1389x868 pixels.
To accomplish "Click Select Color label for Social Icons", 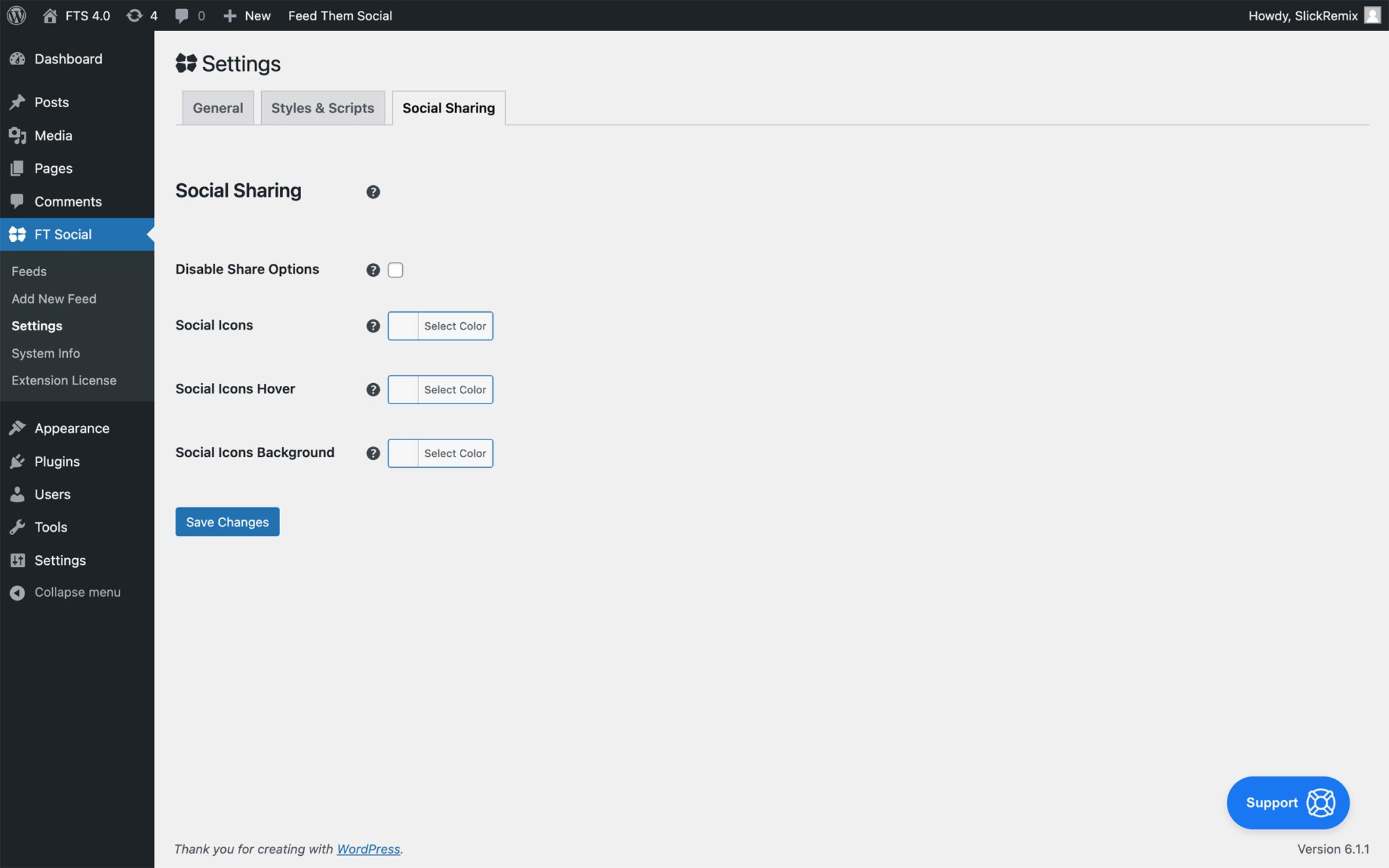I will 455,326.
